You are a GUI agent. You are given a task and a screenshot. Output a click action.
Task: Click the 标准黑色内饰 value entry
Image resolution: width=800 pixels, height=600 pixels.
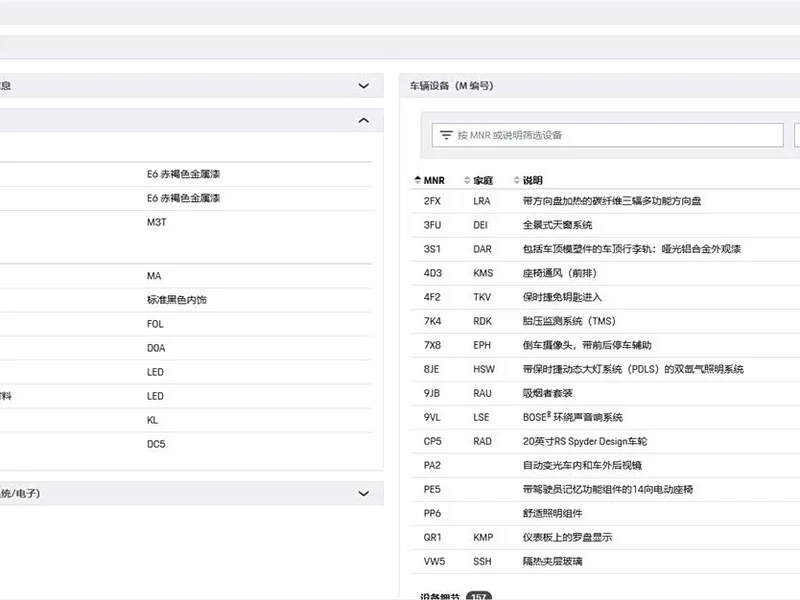[x=177, y=300]
